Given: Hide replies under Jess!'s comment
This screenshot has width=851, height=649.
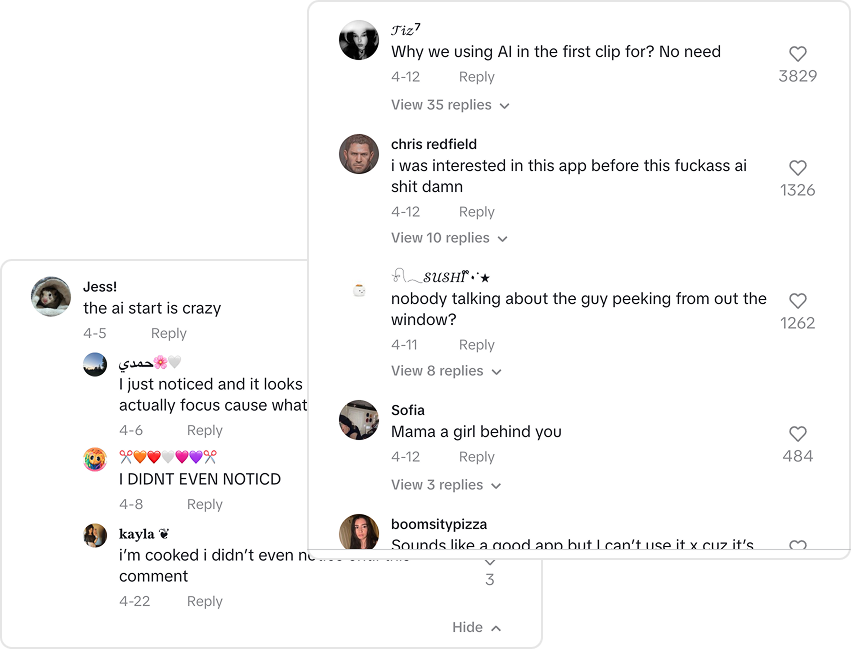Looking at the screenshot, I should (476, 627).
